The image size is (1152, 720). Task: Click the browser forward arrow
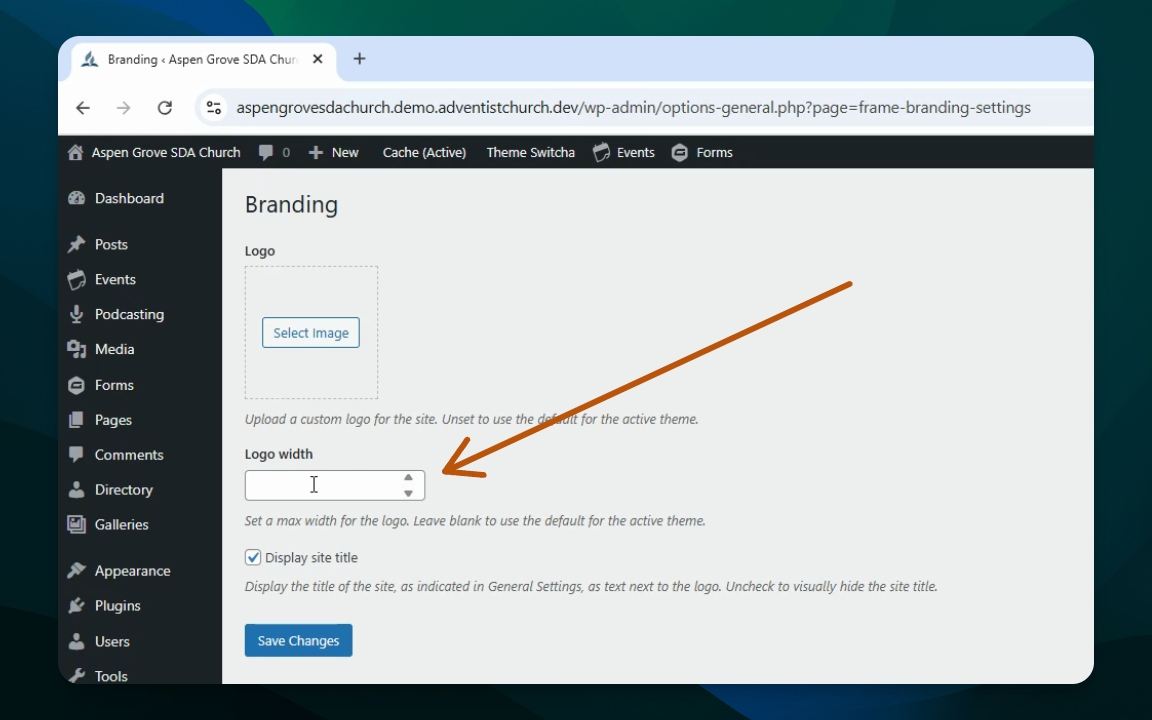tap(123, 108)
